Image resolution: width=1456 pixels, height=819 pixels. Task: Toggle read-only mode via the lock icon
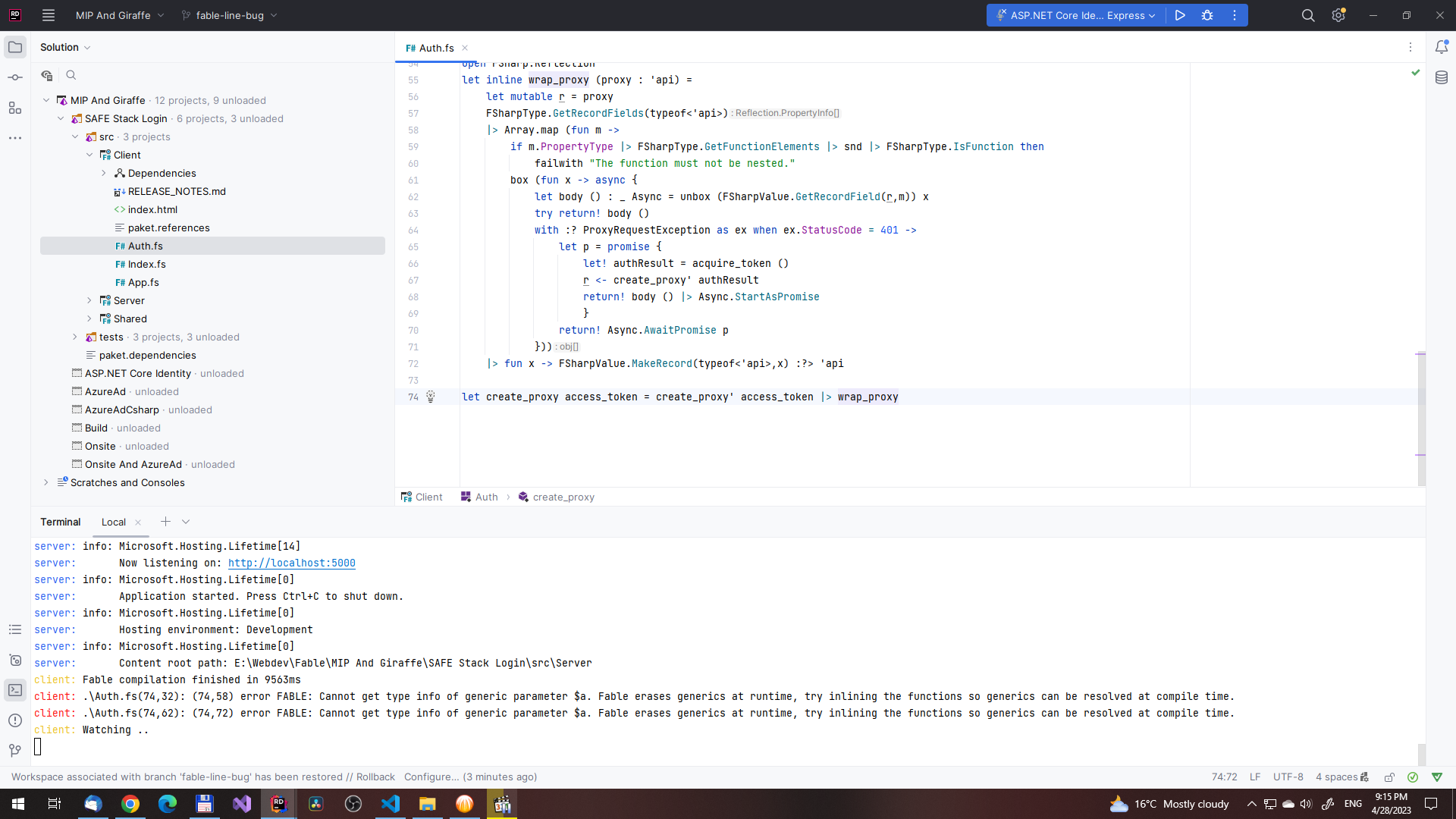1390,777
